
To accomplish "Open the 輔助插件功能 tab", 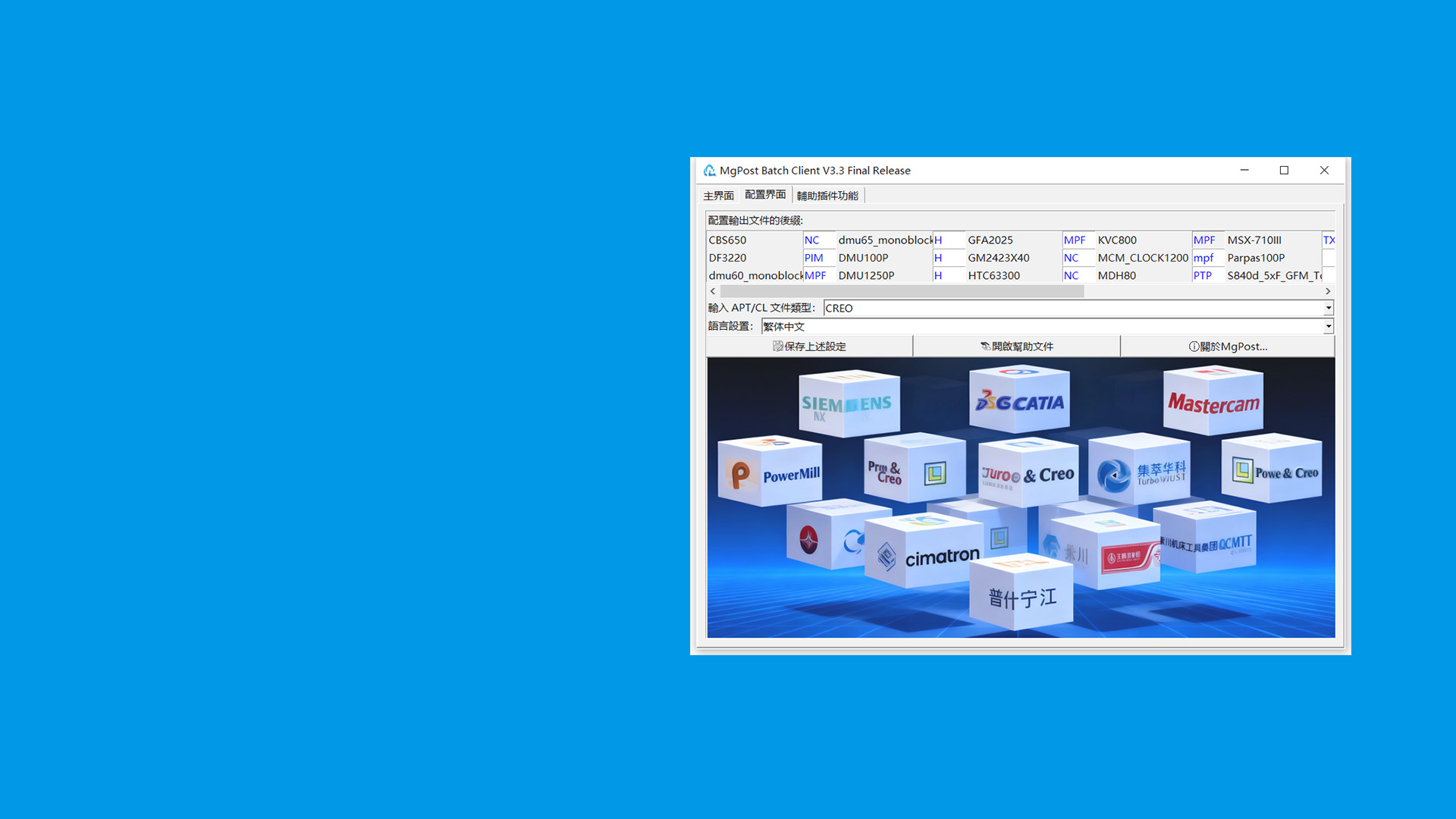I will coord(827,196).
